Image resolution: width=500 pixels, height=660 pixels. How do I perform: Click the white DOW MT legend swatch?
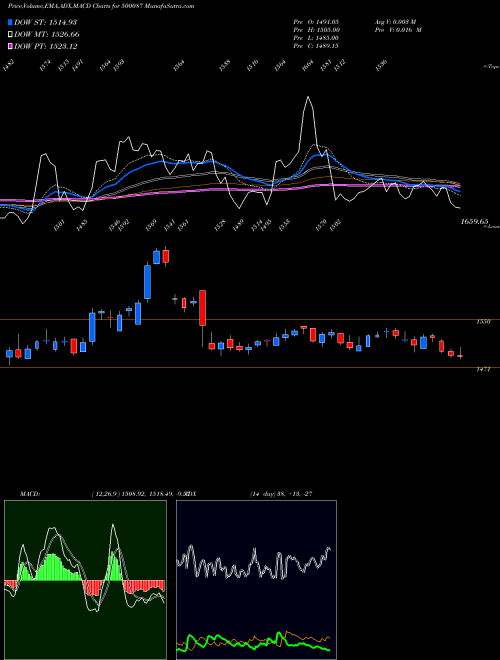[10, 34]
